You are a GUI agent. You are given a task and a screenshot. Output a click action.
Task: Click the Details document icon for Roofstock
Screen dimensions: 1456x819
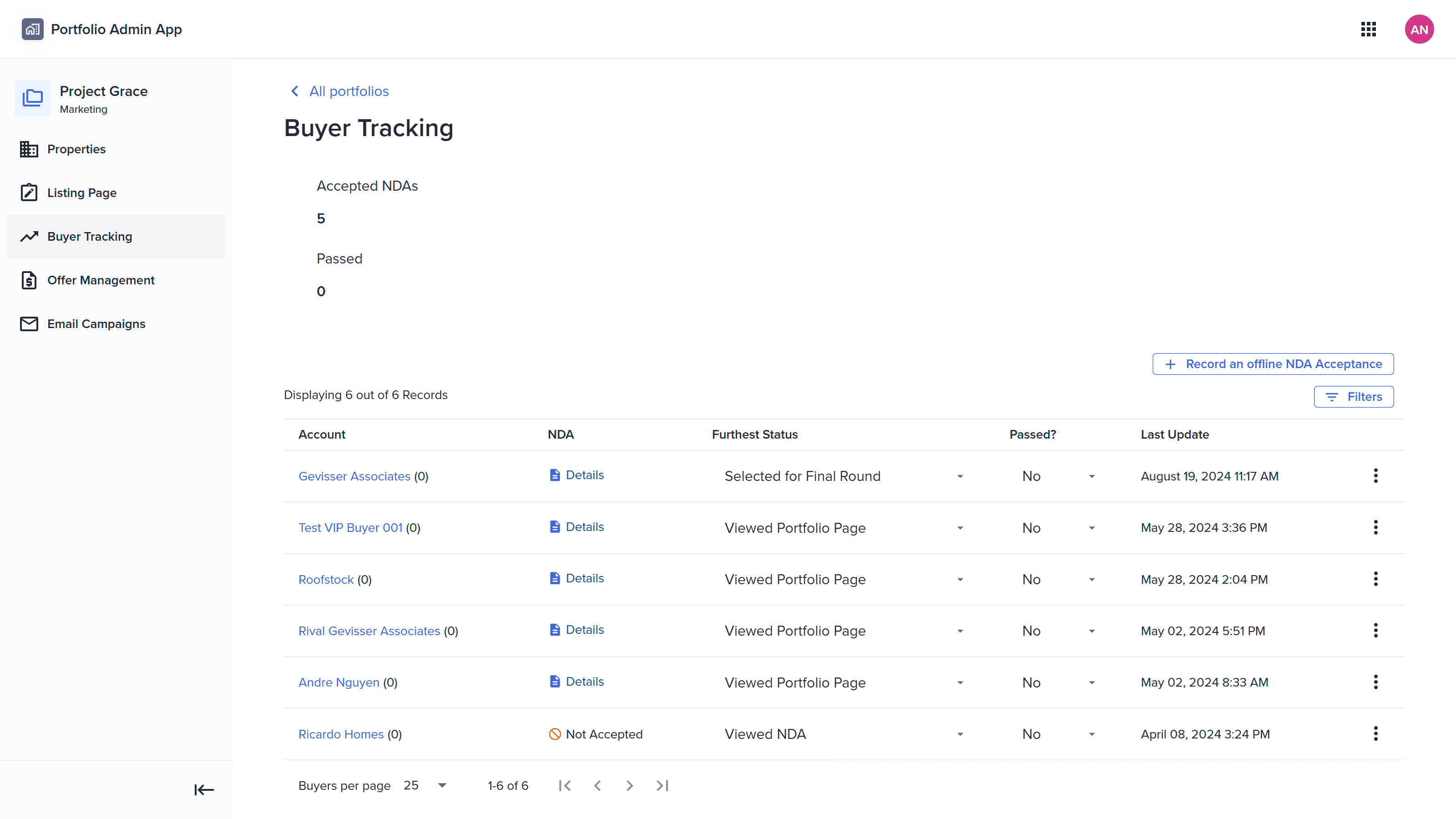point(555,578)
